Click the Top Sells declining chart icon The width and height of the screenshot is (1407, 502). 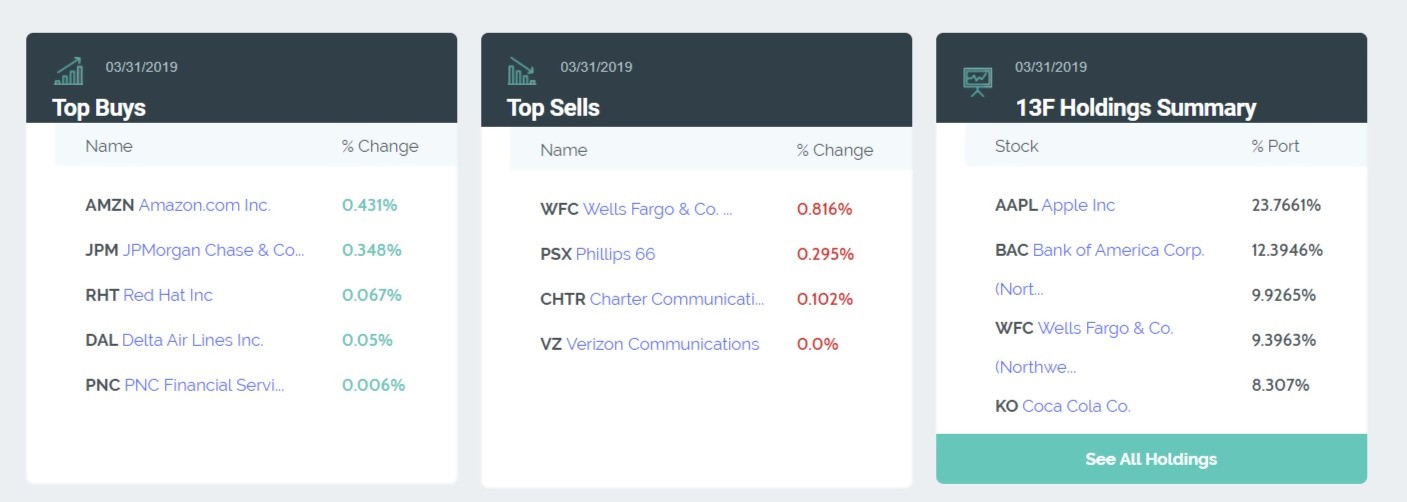(522, 71)
